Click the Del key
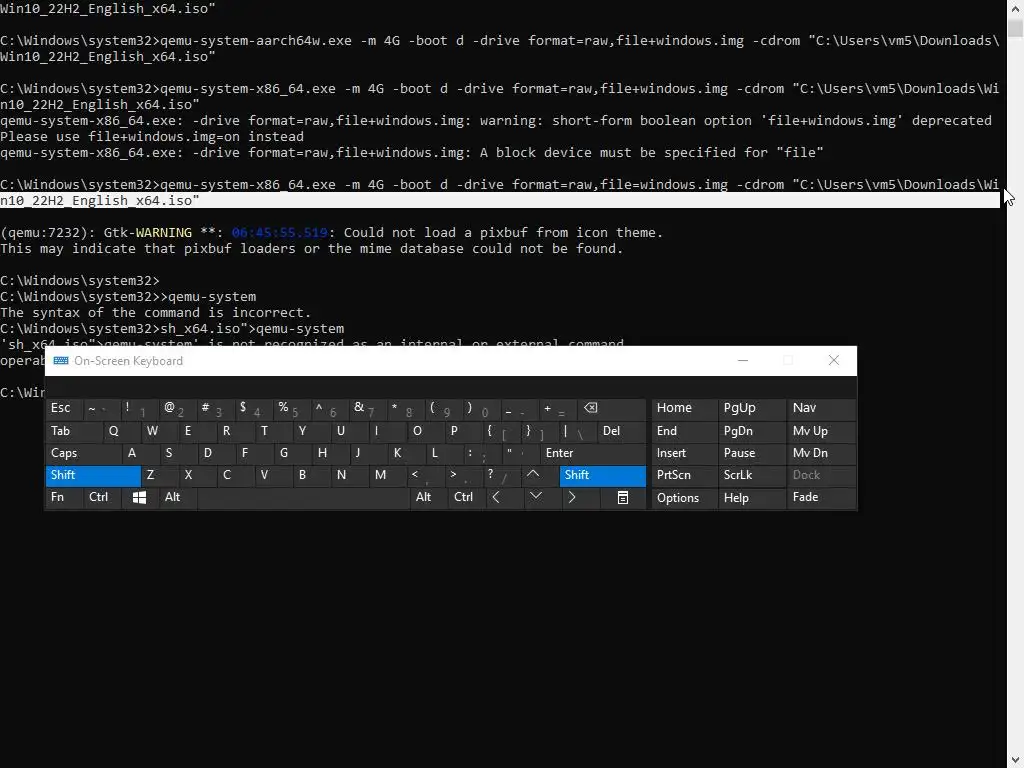 tap(622, 431)
